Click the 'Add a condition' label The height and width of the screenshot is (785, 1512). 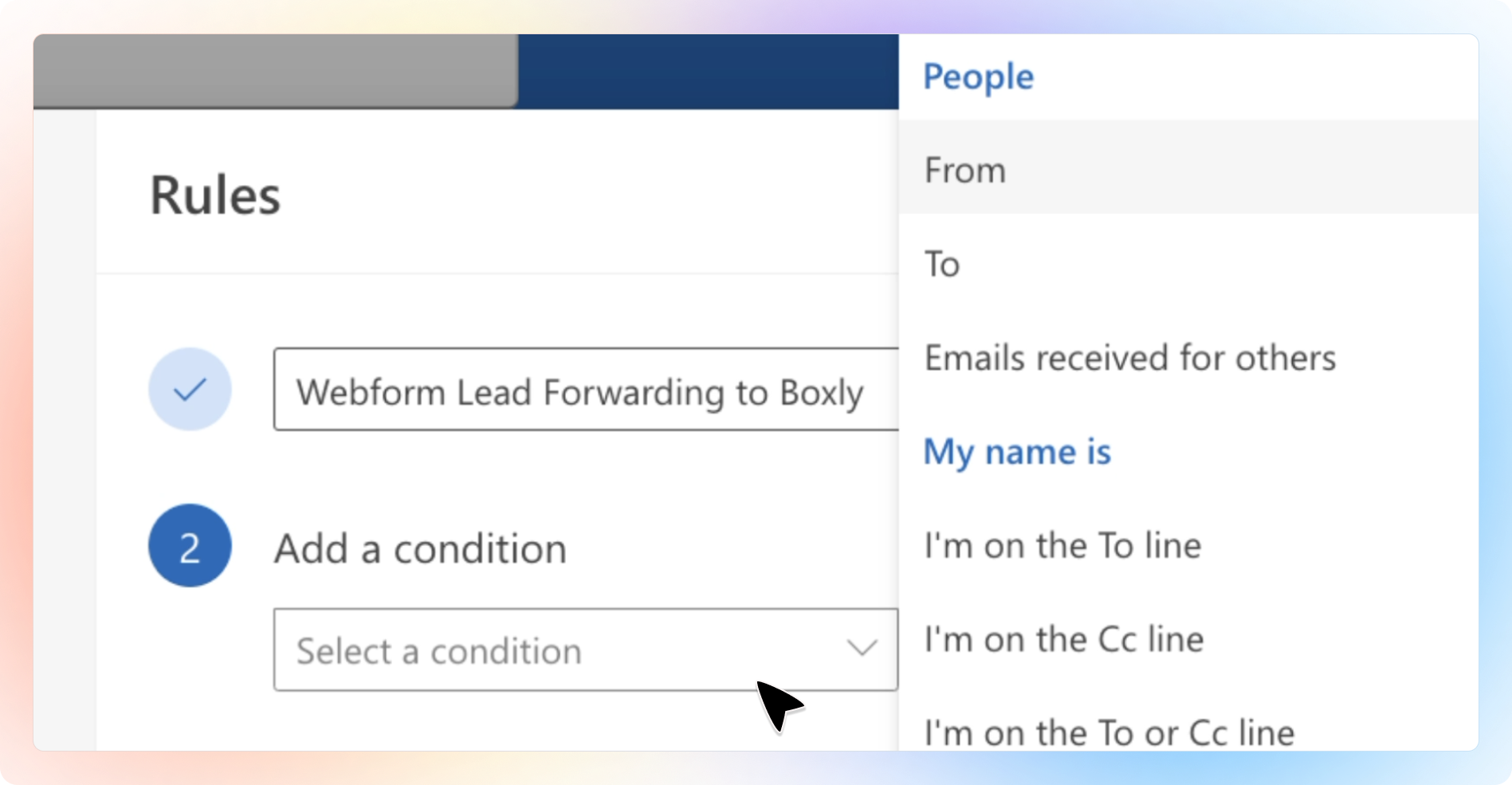[420, 549]
